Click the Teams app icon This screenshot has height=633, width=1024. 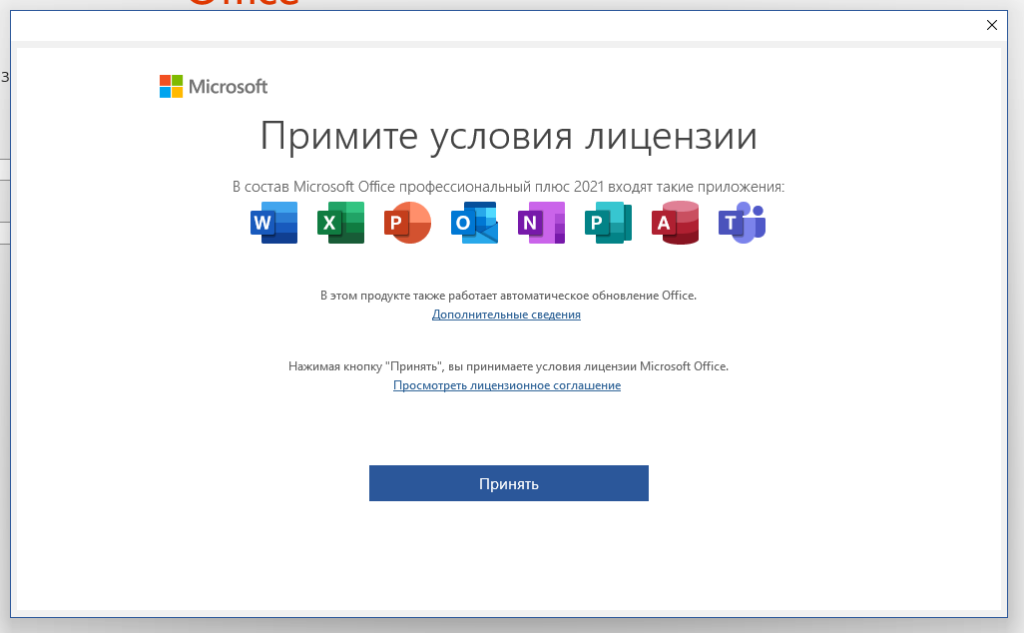742,223
